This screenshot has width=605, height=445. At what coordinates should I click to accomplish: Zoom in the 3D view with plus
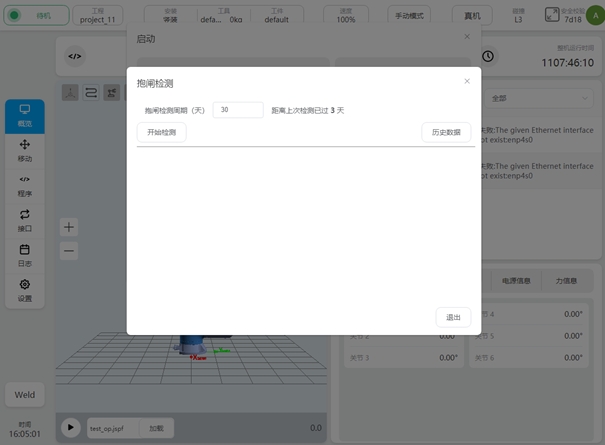(69, 227)
